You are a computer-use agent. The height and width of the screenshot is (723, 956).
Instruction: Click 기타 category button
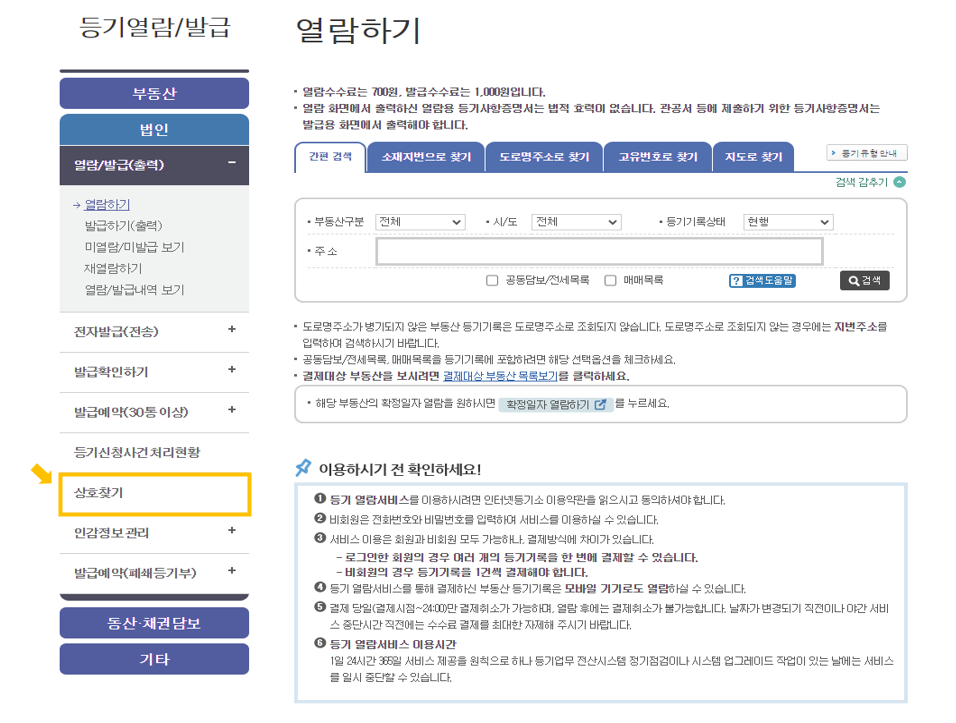click(154, 659)
